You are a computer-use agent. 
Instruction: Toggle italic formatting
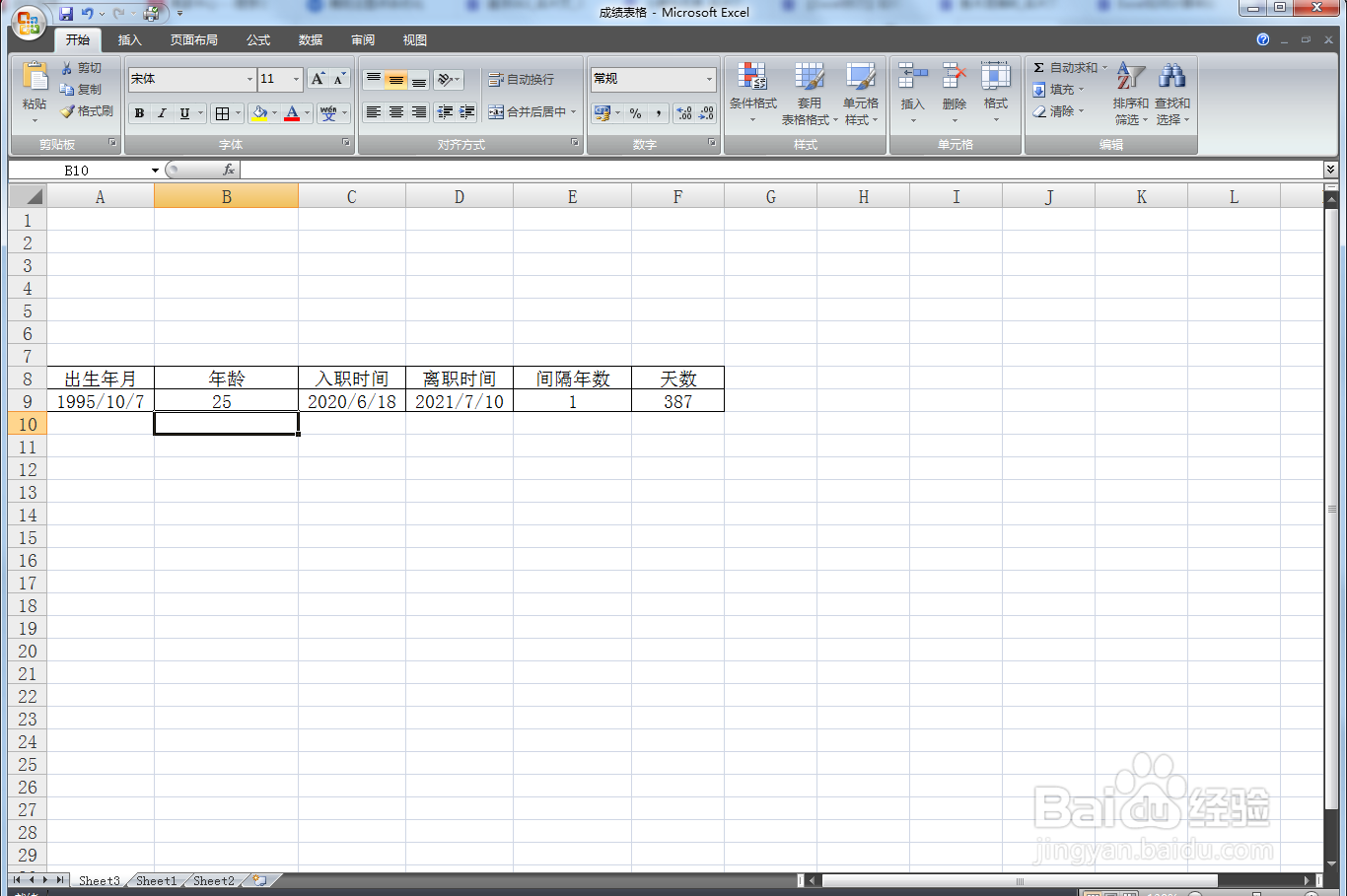(163, 113)
